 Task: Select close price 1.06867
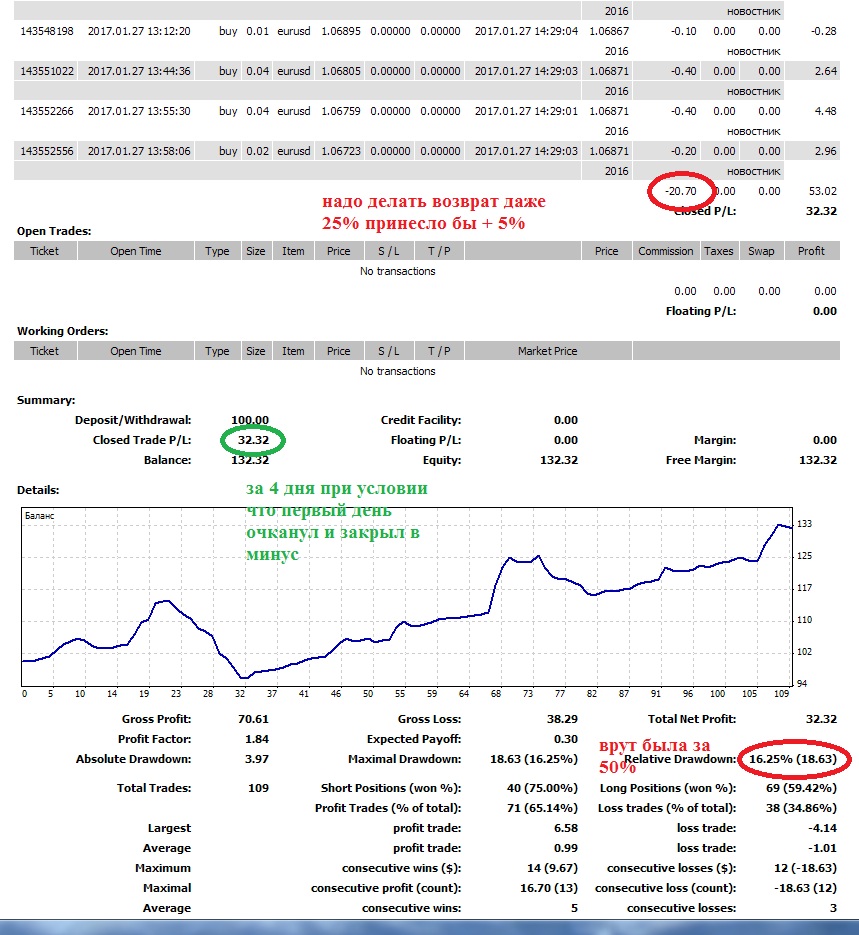(609, 31)
